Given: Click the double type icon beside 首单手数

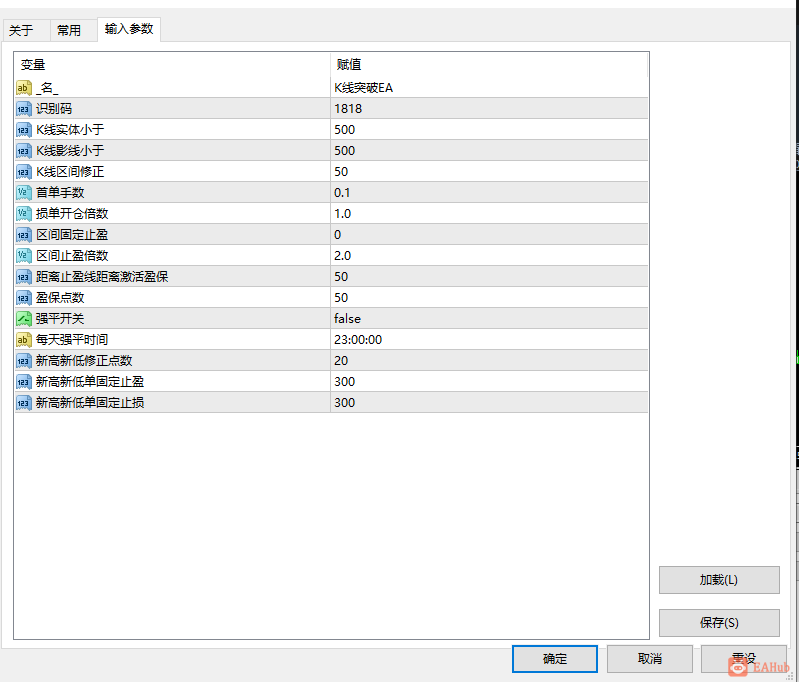Looking at the screenshot, I should pos(23,193).
